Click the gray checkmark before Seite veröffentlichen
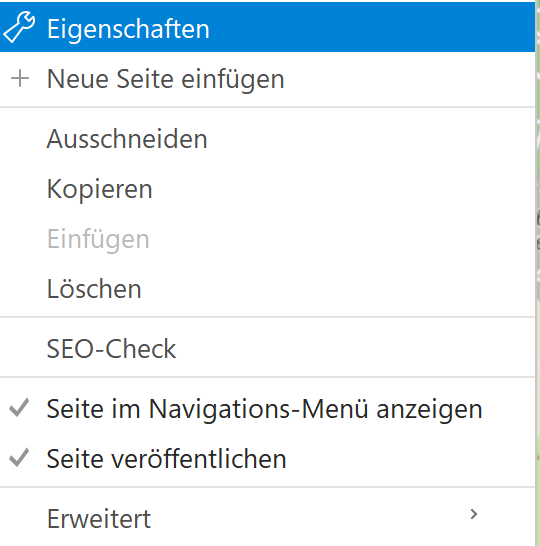The height and width of the screenshot is (546, 540). tap(19, 458)
